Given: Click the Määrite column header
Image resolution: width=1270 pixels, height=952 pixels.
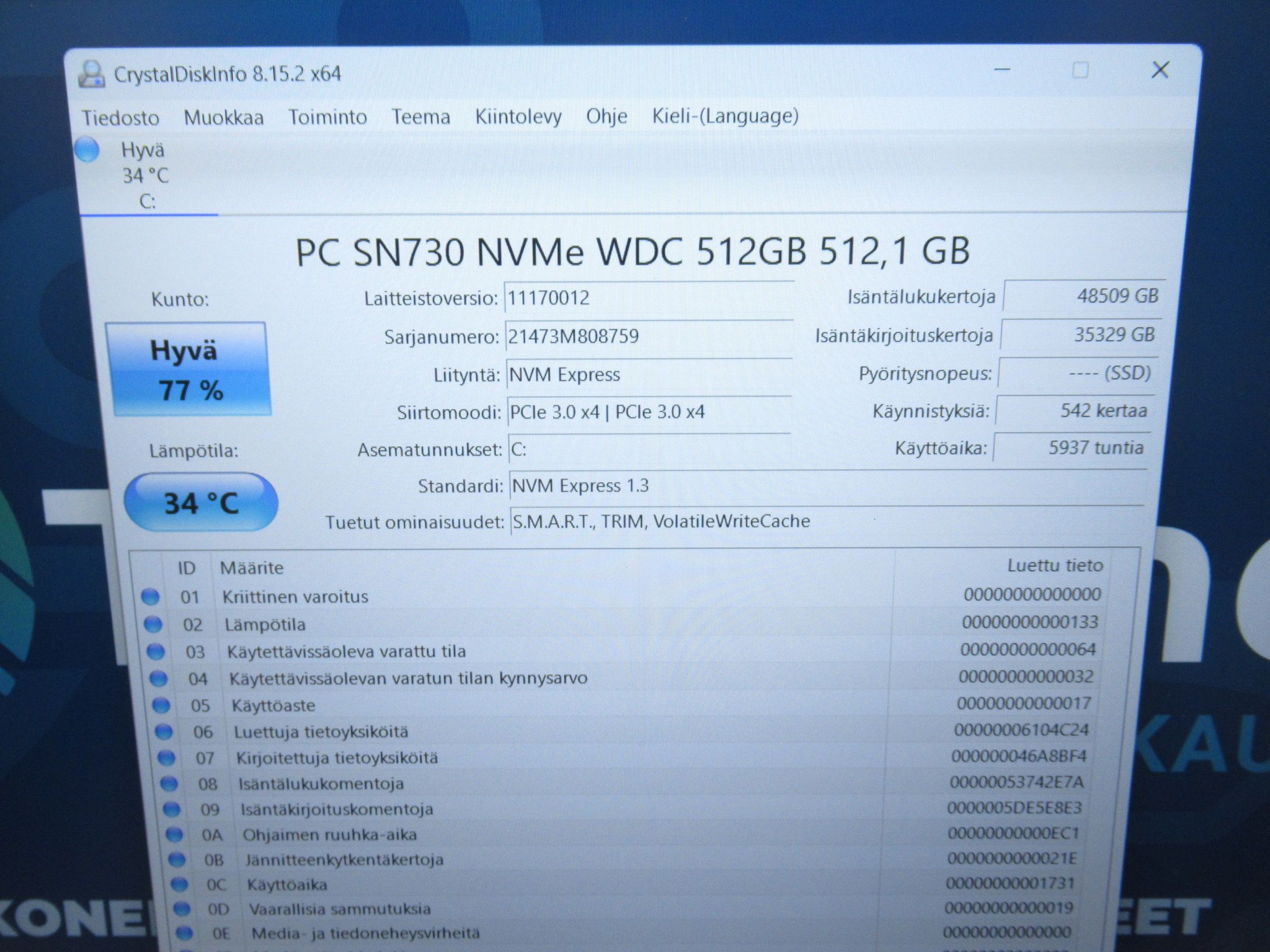Looking at the screenshot, I should [252, 568].
